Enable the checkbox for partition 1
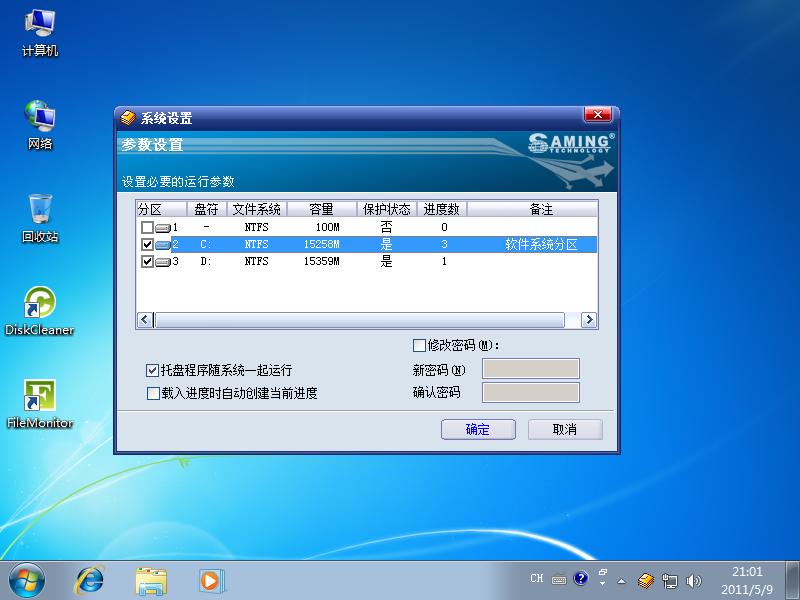This screenshot has width=800, height=600. pyautogui.click(x=148, y=228)
